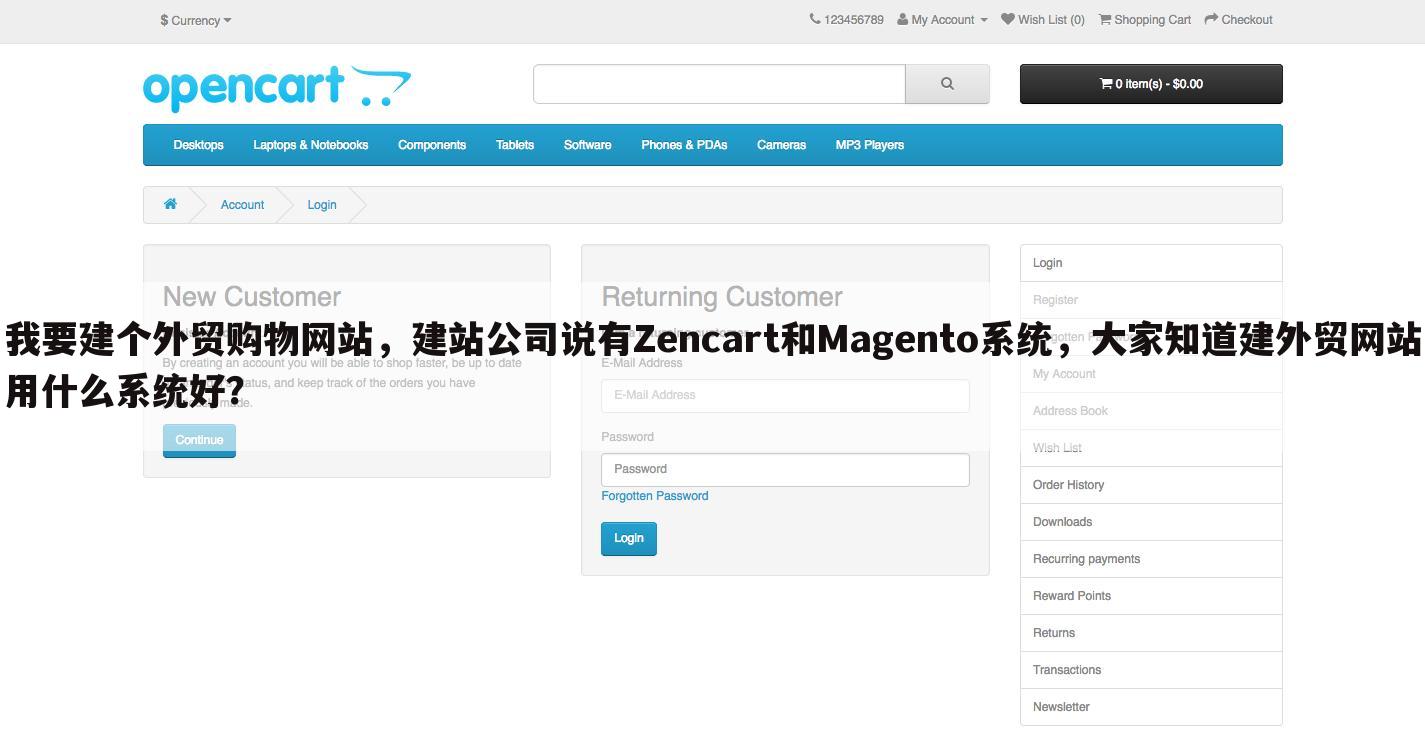Image resolution: width=1425 pixels, height=733 pixels.
Task: Open Returns in the sidebar
Action: [1151, 633]
